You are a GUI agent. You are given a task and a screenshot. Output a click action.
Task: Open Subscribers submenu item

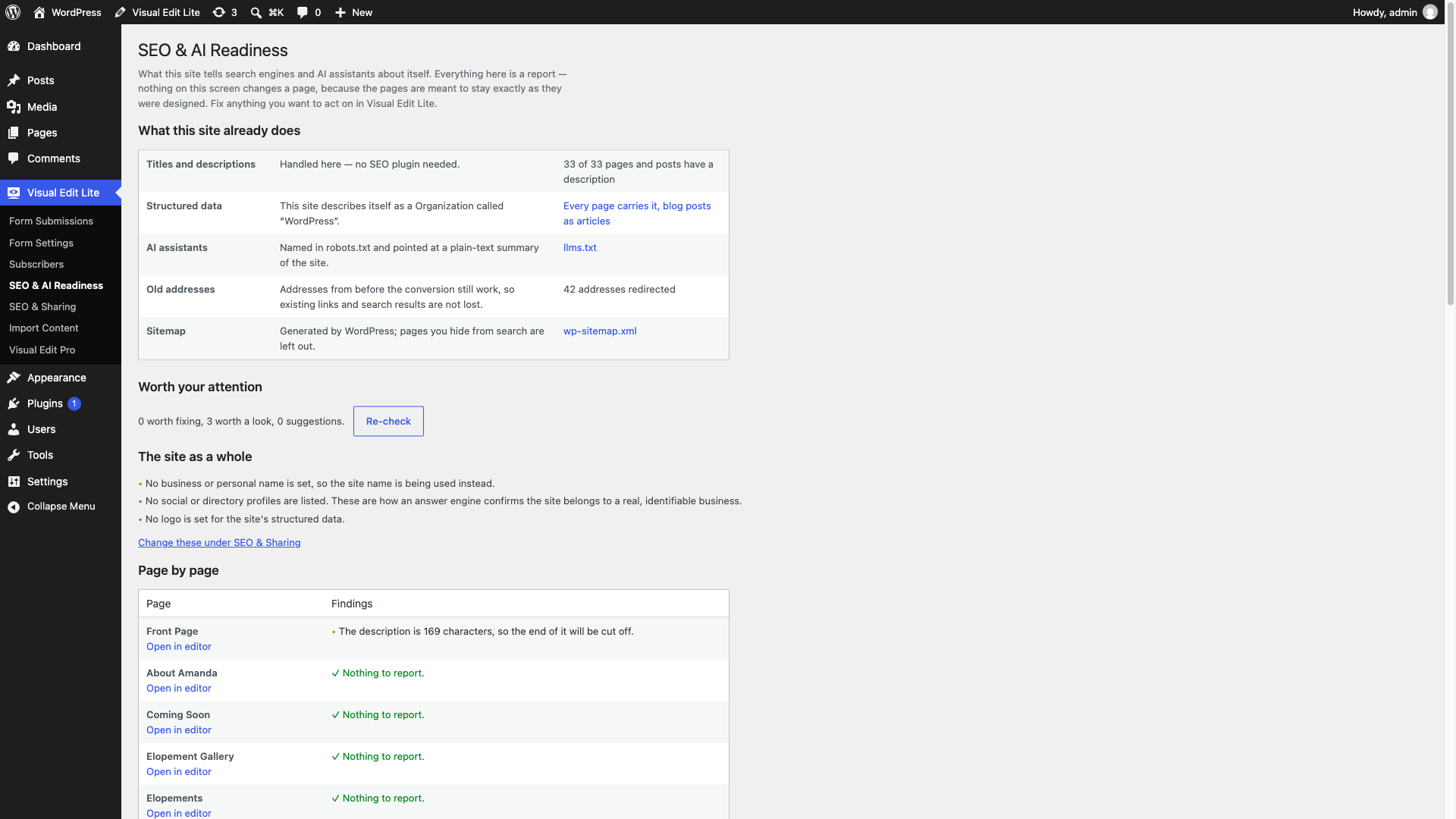coord(36,264)
